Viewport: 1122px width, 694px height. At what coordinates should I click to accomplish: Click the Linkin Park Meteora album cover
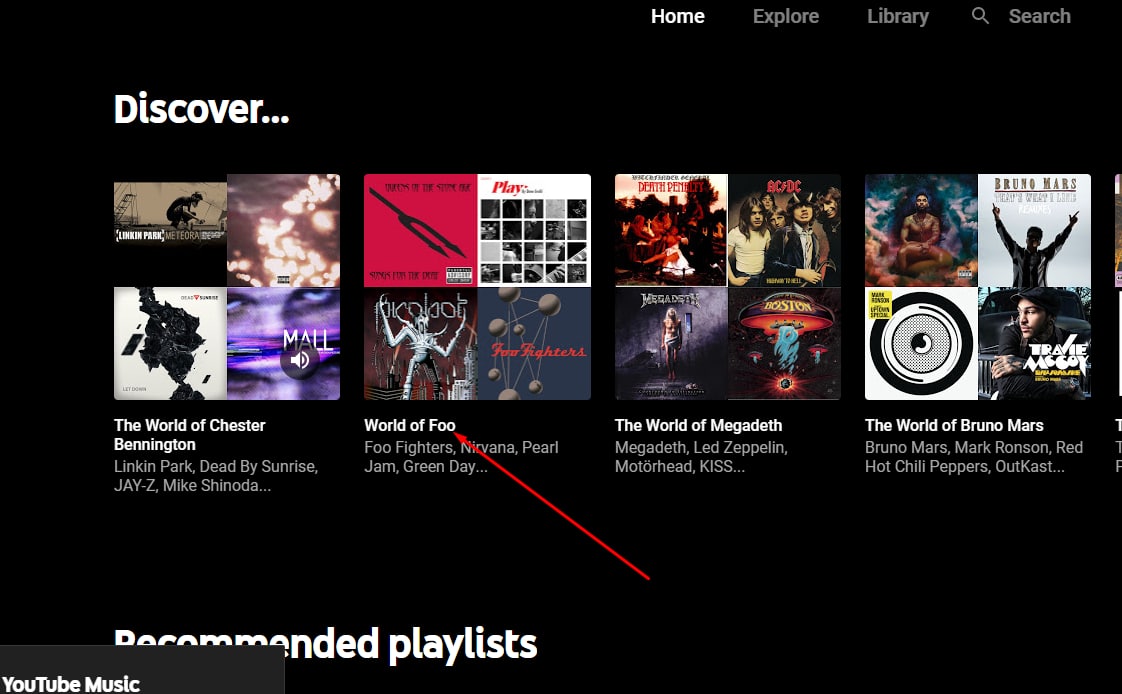point(170,230)
